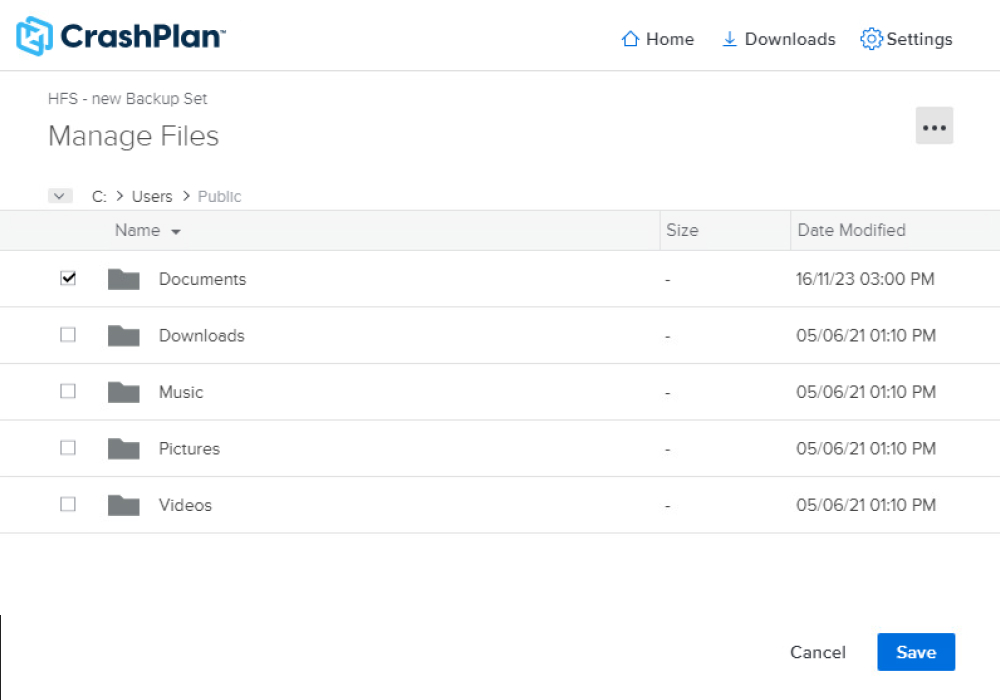This screenshot has height=700, width=1000.
Task: Check the Downloads folder for backup
Action: tap(68, 335)
